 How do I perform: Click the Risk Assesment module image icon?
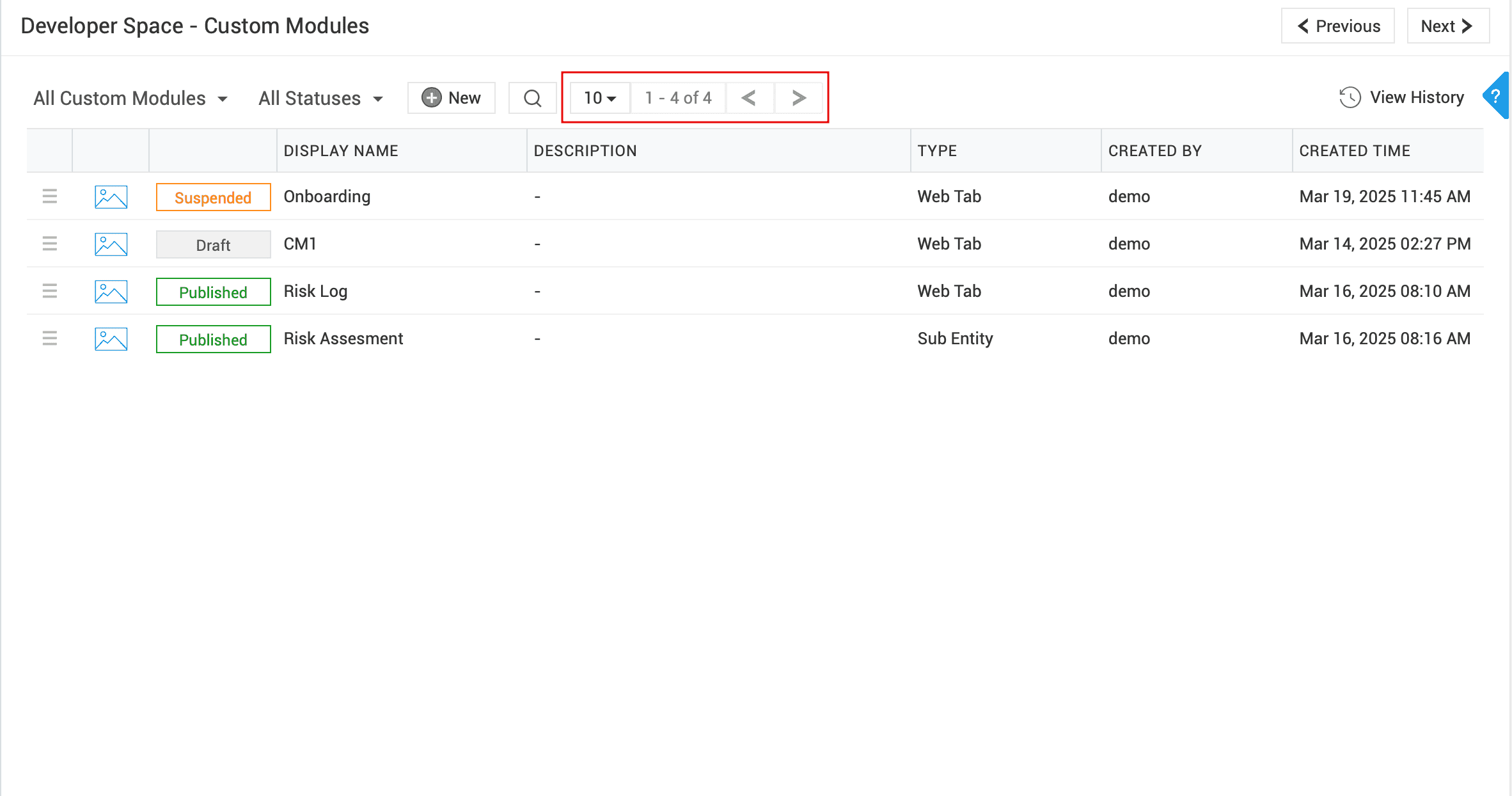point(111,339)
